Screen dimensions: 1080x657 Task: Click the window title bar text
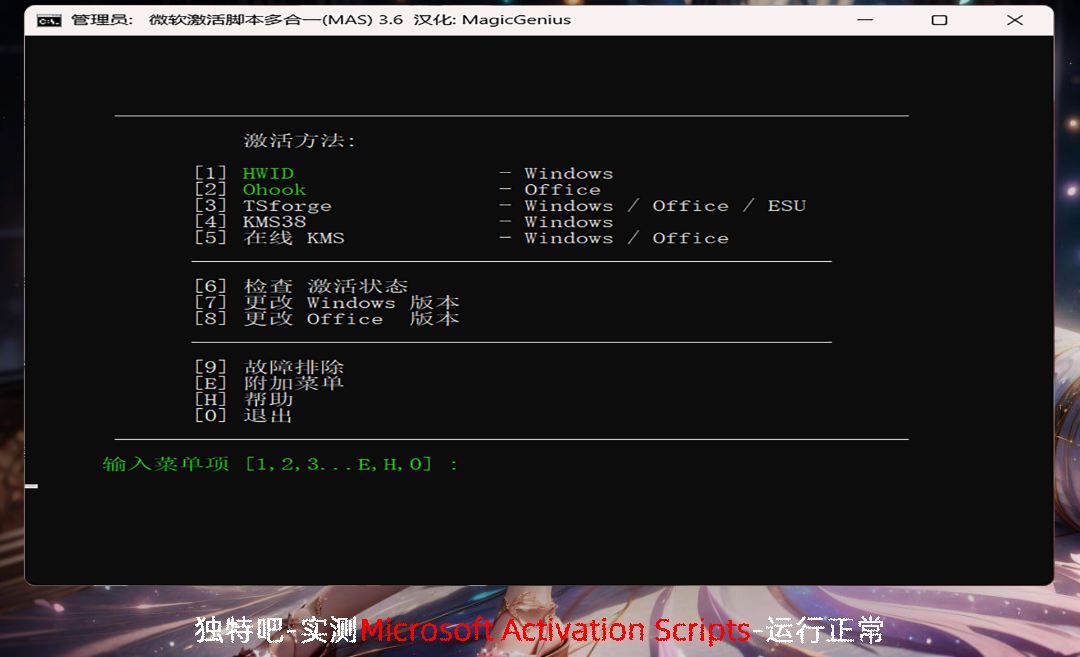point(321,20)
